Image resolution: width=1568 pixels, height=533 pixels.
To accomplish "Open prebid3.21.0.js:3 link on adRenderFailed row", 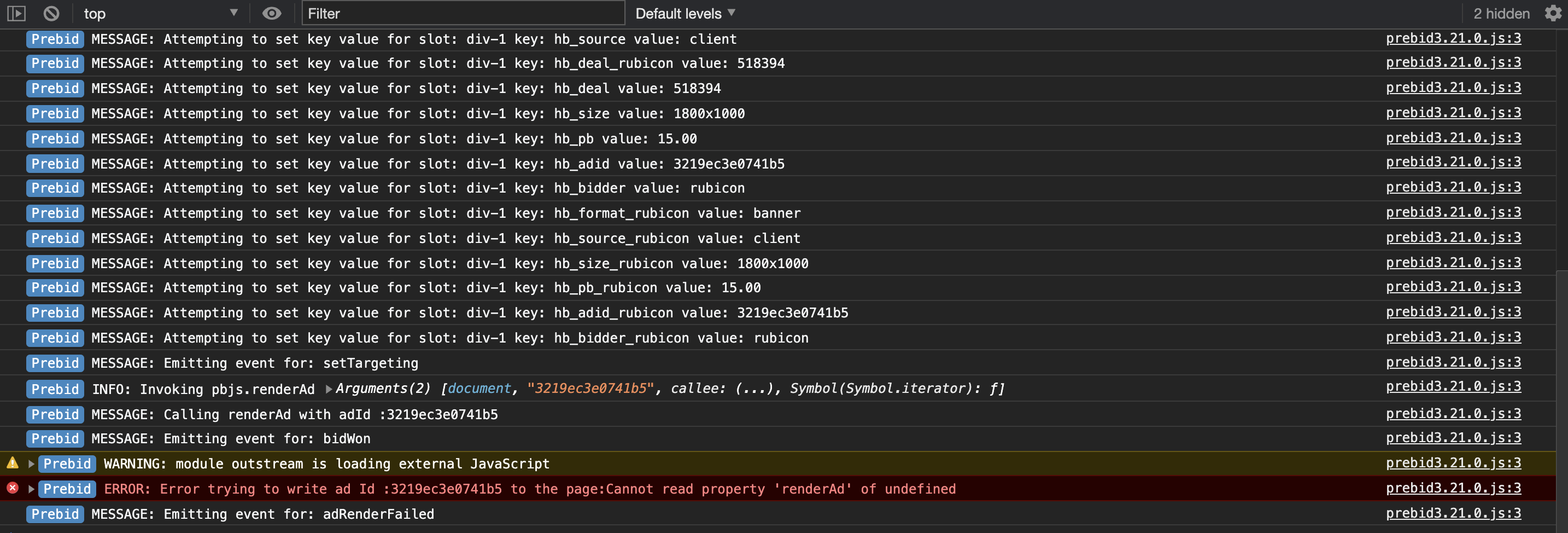I will (x=1454, y=513).
